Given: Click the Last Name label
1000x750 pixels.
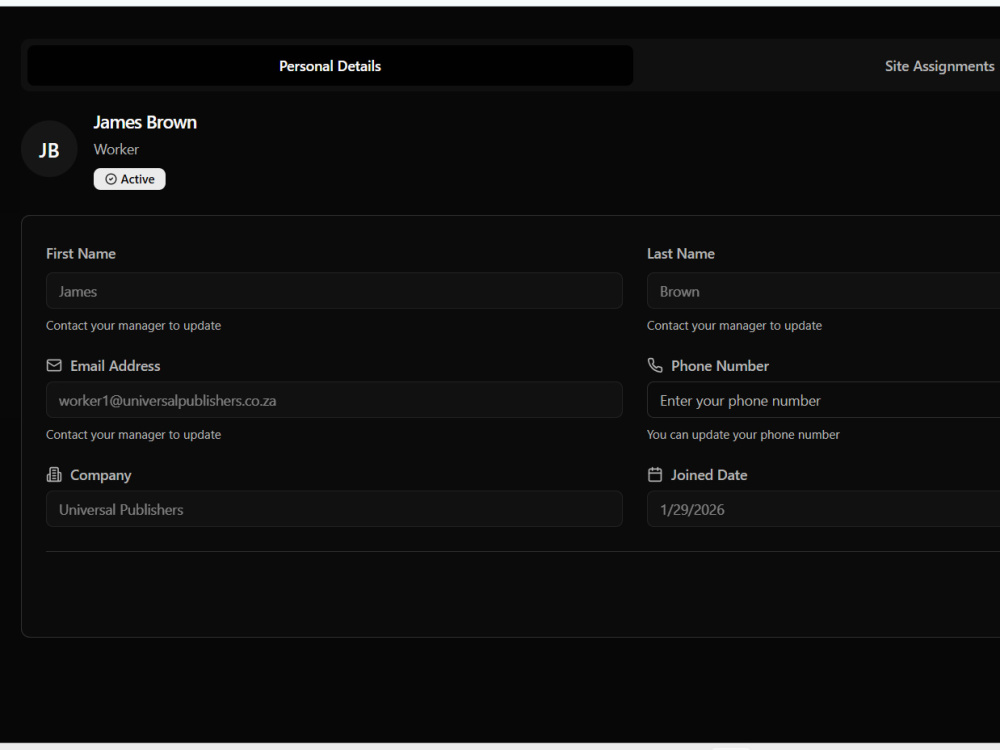Looking at the screenshot, I should 680,254.
